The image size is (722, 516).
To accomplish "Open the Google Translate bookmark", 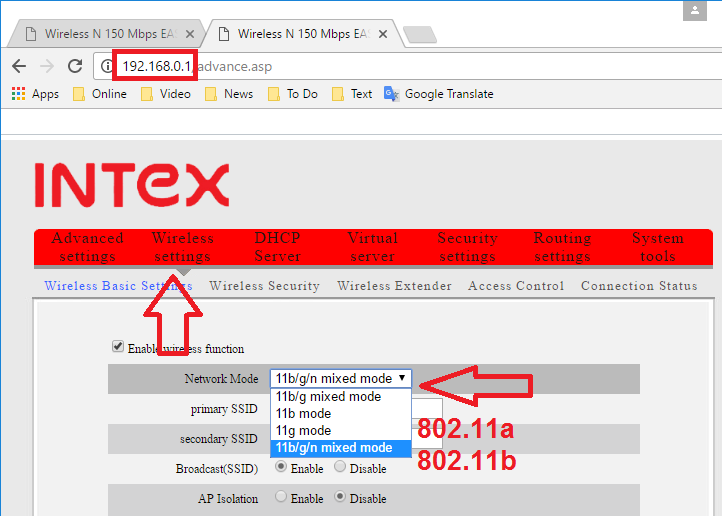I will click(439, 94).
